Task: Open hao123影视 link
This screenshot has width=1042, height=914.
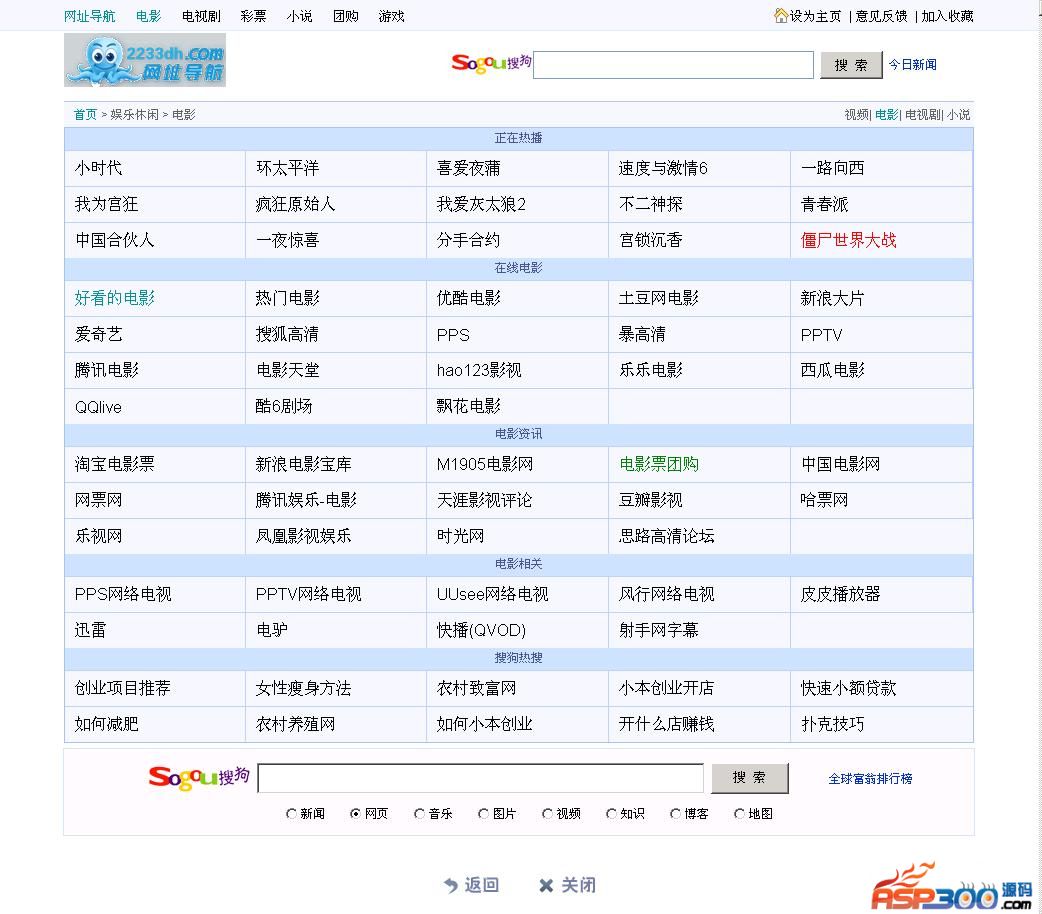Action: tap(479, 370)
